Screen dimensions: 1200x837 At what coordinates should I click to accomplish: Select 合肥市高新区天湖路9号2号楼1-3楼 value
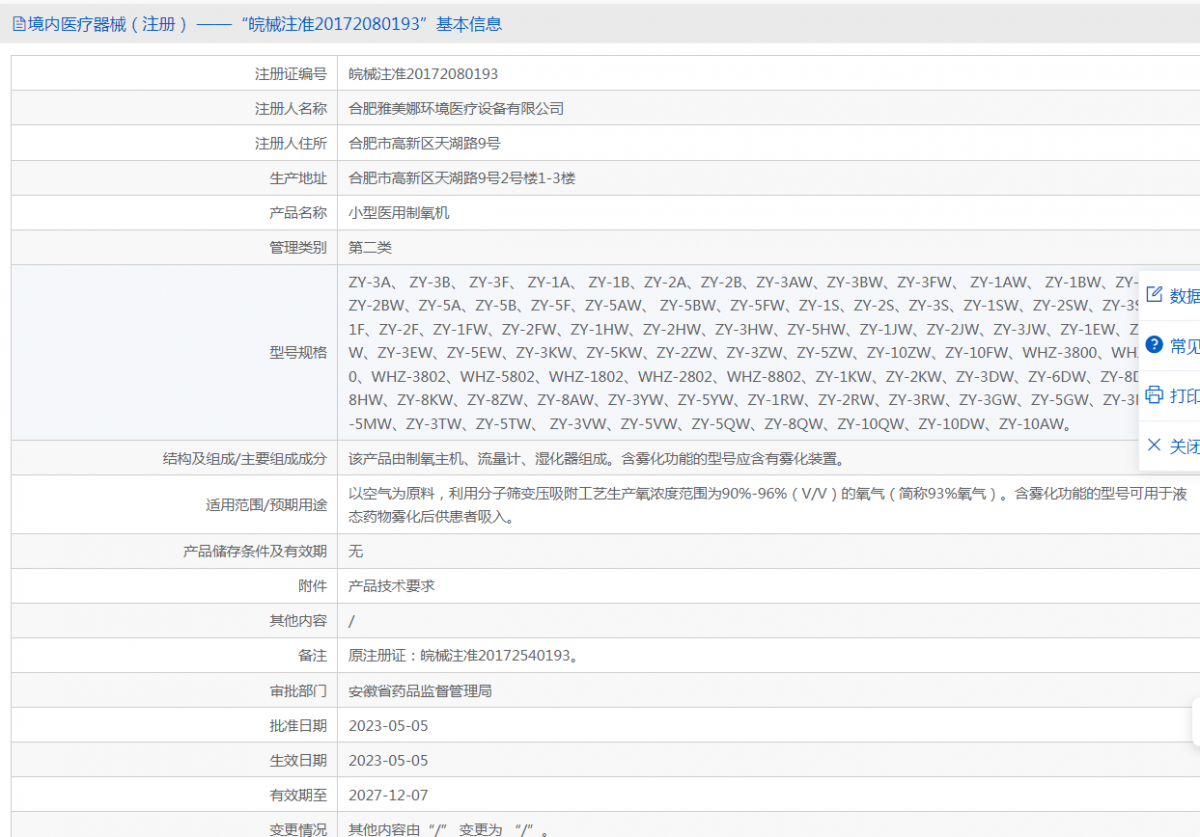pos(462,178)
